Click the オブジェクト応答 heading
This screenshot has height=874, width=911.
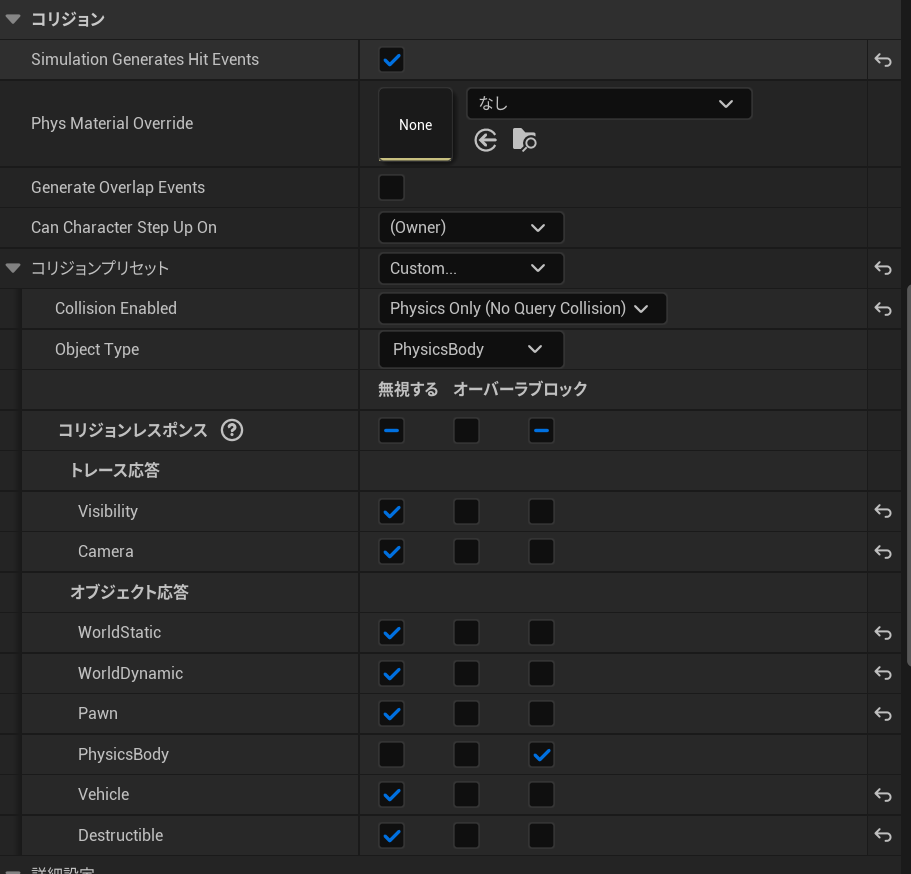click(130, 592)
